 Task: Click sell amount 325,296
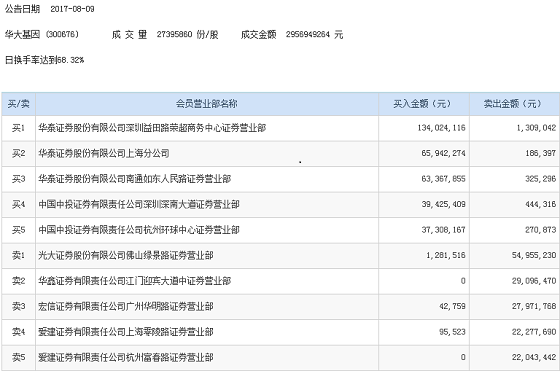(x=541, y=179)
